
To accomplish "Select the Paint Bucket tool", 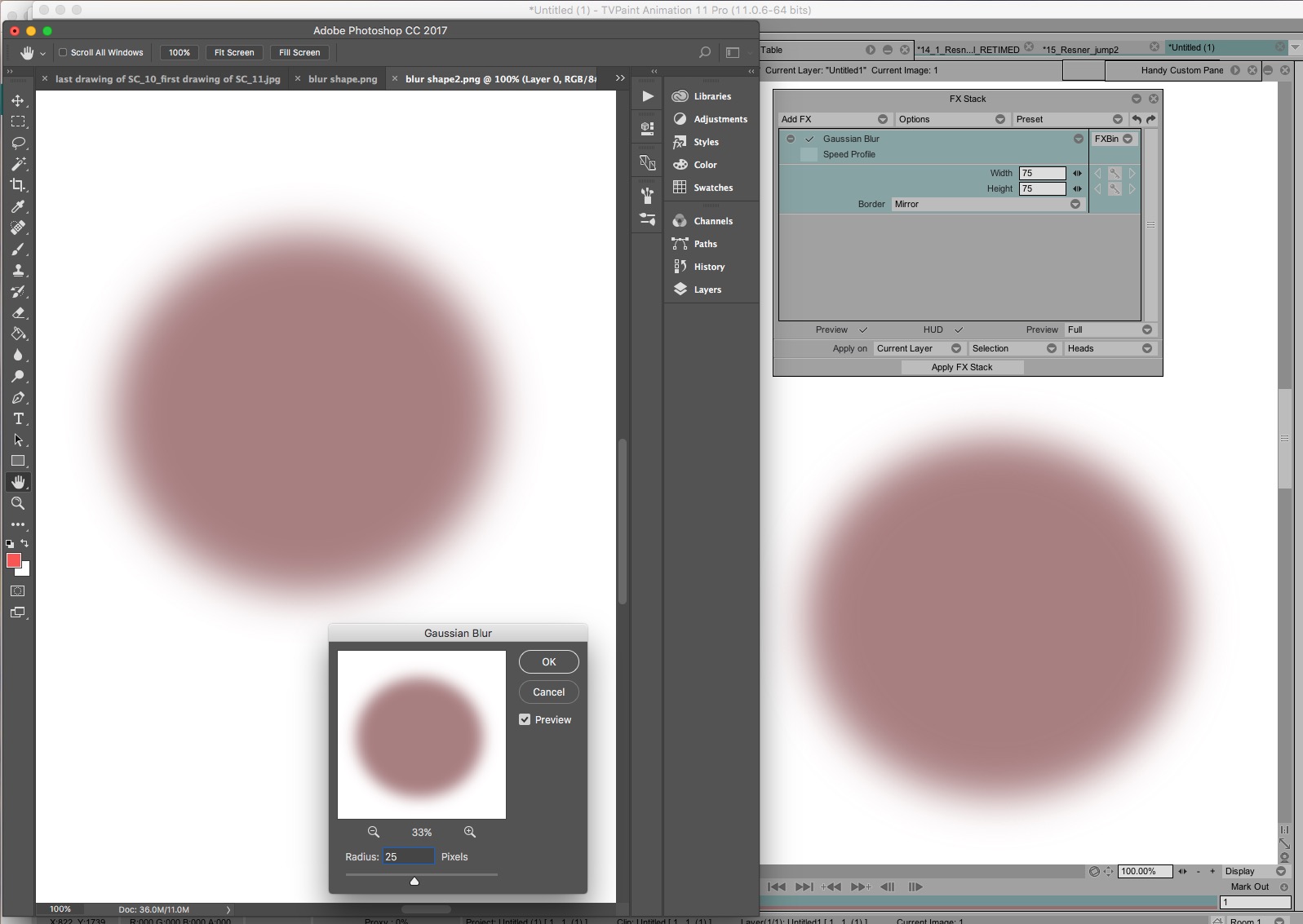I will pos(18,334).
